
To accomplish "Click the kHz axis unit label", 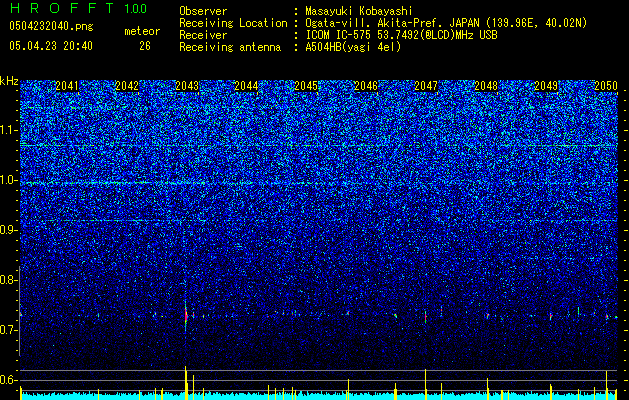I will click(9, 81).
